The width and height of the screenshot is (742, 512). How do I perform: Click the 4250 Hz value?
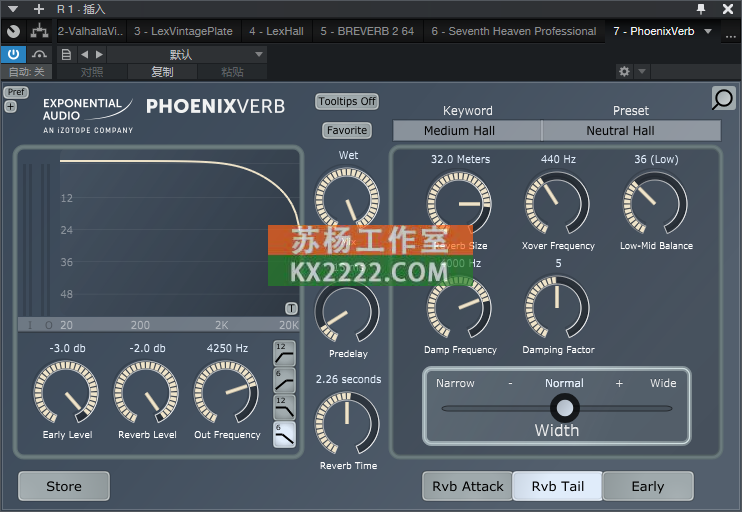click(227, 348)
